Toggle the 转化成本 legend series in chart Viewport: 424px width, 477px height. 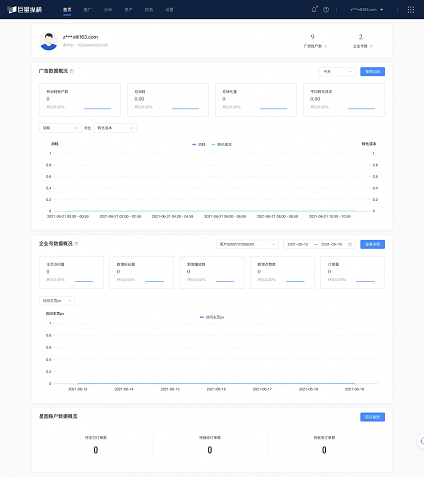coord(221,144)
